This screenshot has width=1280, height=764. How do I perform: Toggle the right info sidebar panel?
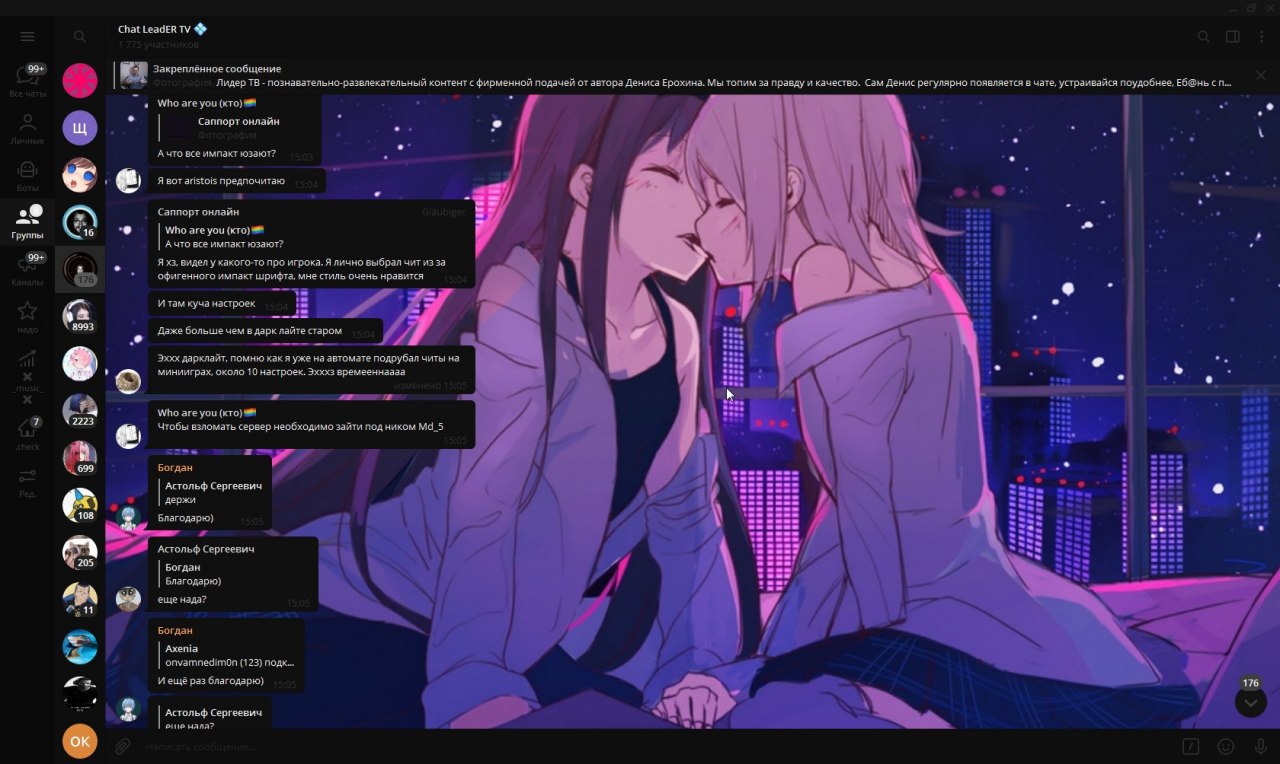pyautogui.click(x=1233, y=37)
